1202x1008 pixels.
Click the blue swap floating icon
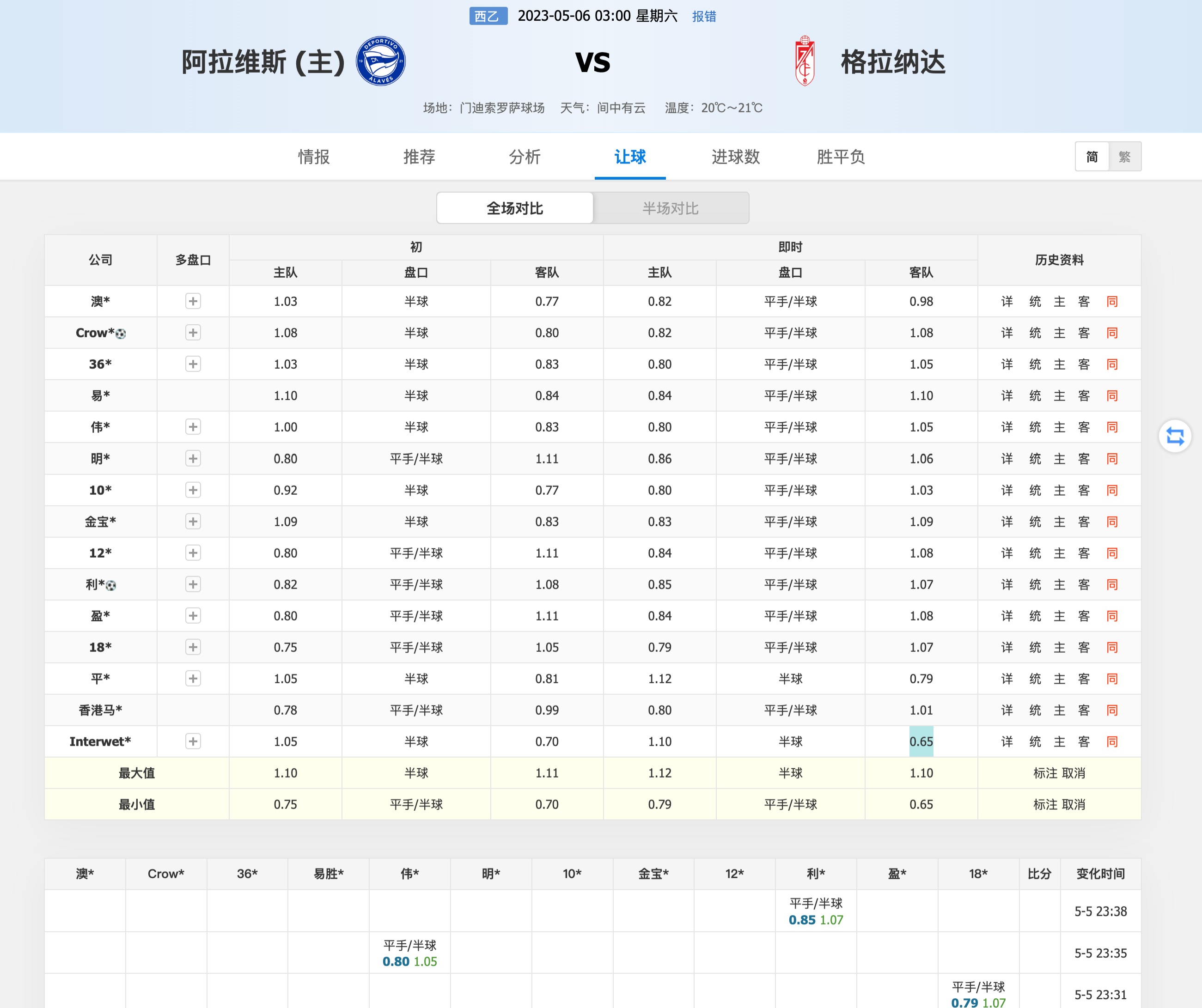click(x=1175, y=437)
